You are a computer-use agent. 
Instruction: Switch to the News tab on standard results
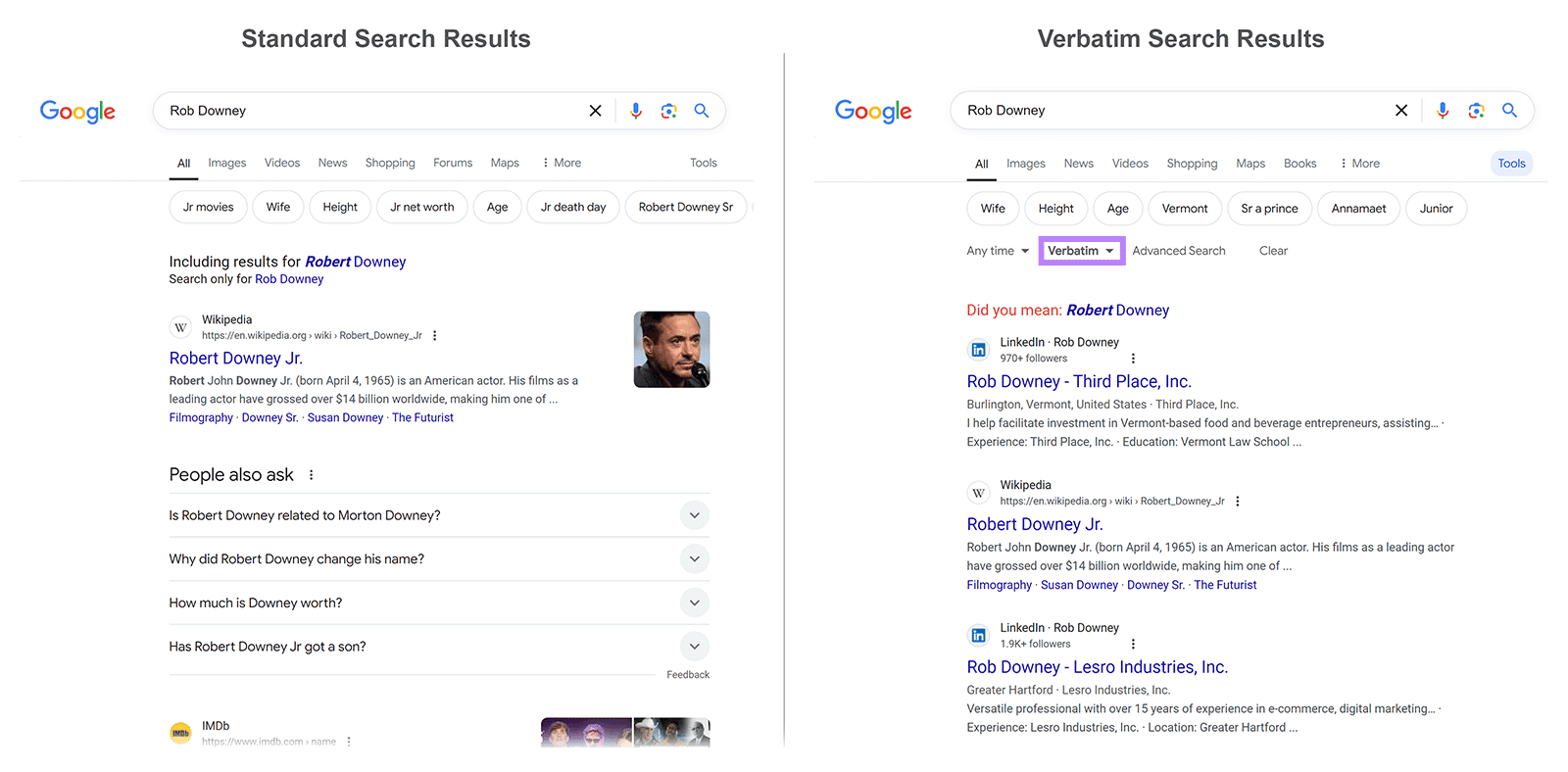[x=332, y=163]
